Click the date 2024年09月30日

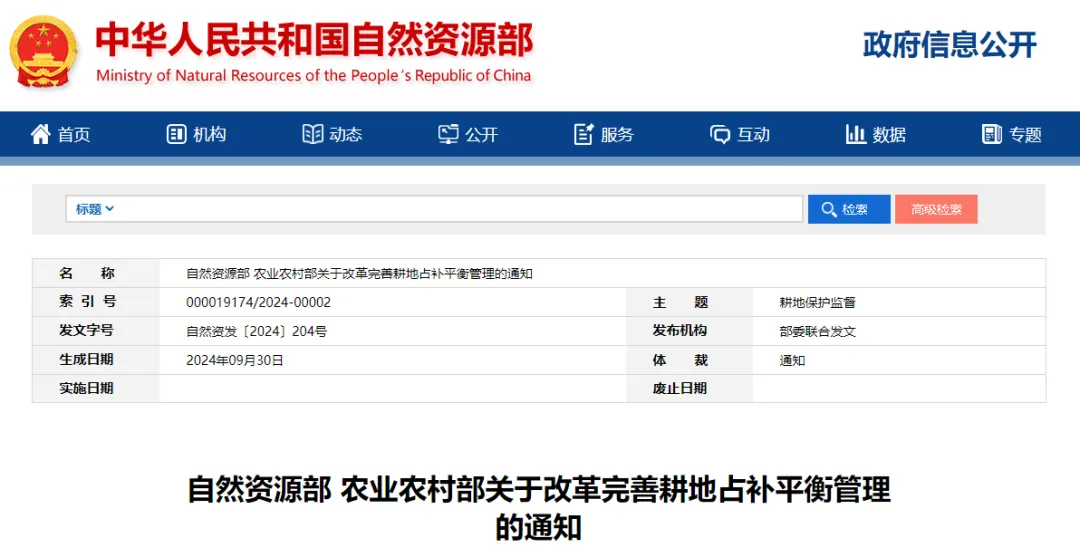(x=235, y=361)
